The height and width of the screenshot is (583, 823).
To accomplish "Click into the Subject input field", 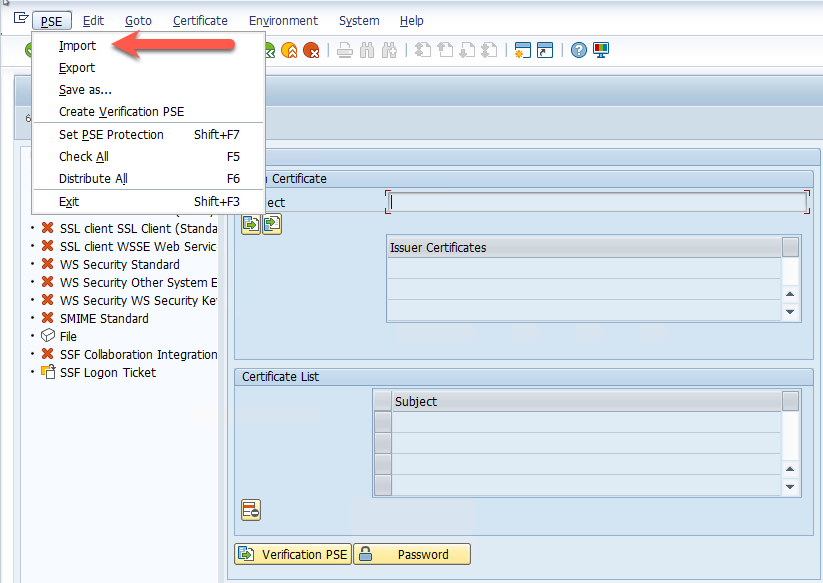I will (596, 202).
